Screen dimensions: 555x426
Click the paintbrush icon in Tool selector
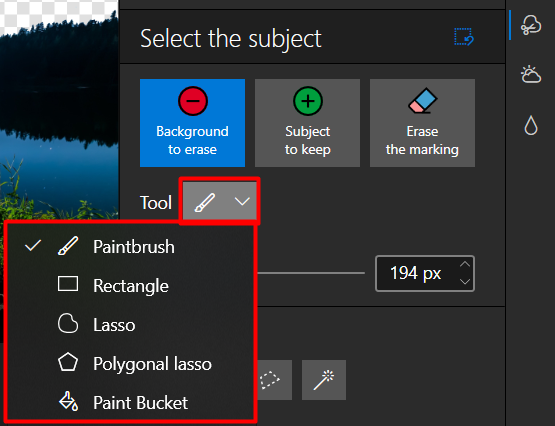point(205,202)
